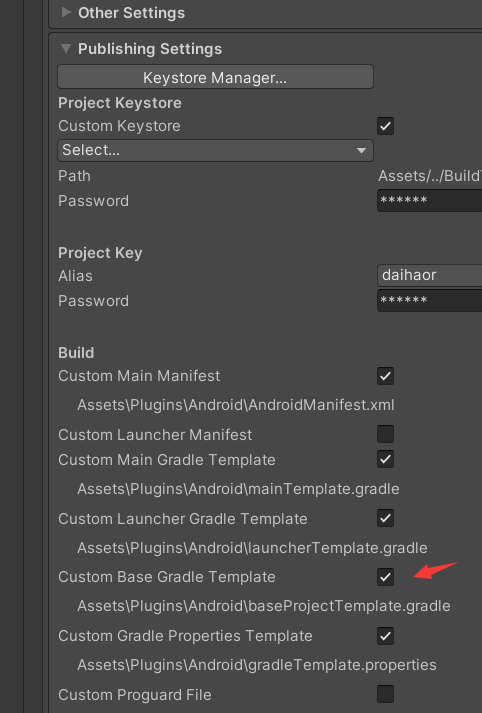This screenshot has height=713, width=482.
Task: Click the gradleTemplate.properties path
Action: click(x=257, y=665)
